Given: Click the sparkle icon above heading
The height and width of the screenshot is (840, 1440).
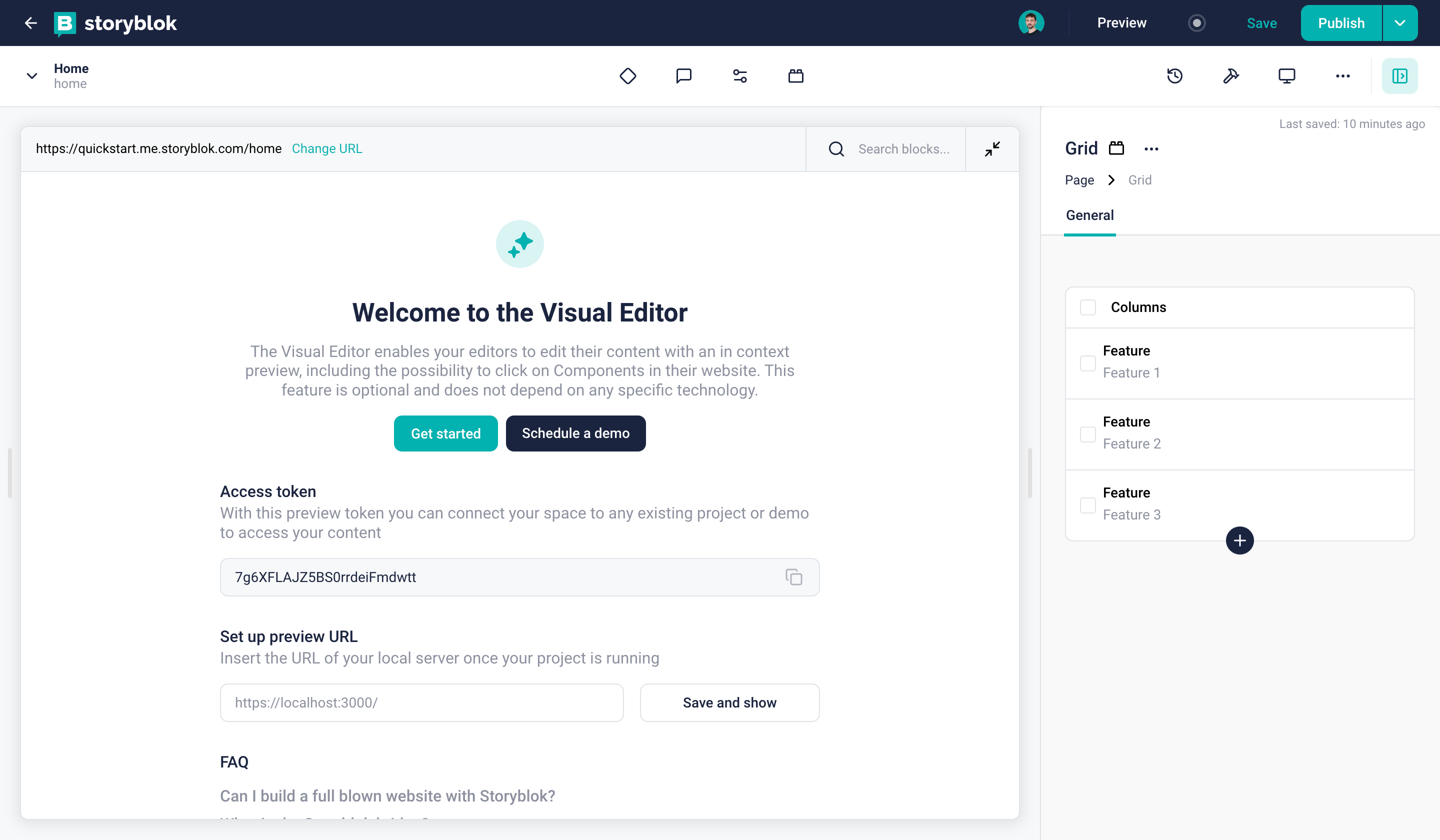Looking at the screenshot, I should coord(519,244).
